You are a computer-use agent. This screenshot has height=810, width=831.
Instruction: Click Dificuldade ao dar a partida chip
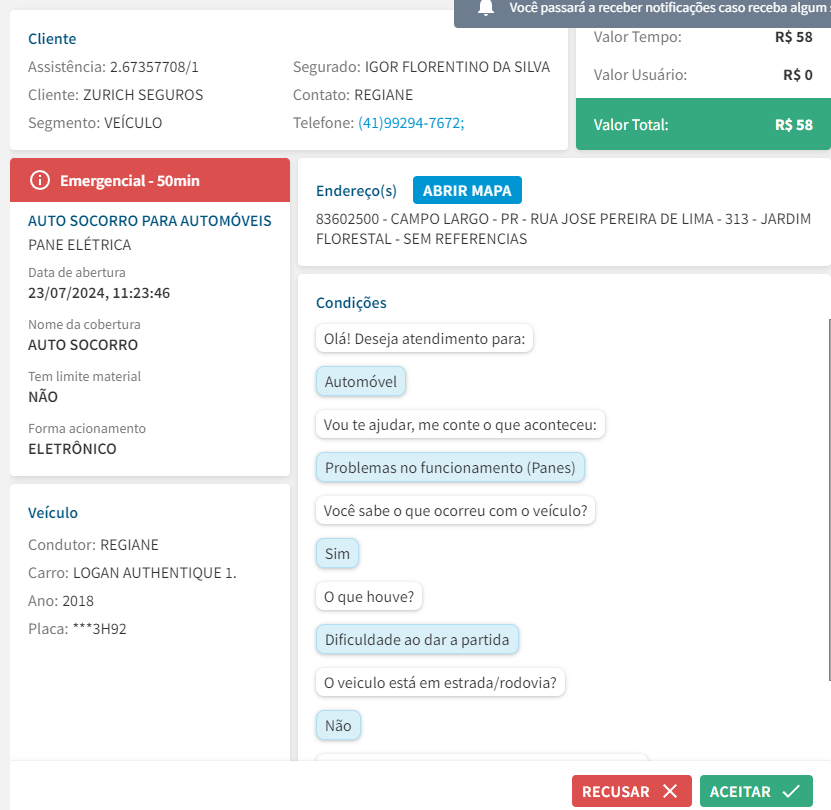(x=417, y=639)
